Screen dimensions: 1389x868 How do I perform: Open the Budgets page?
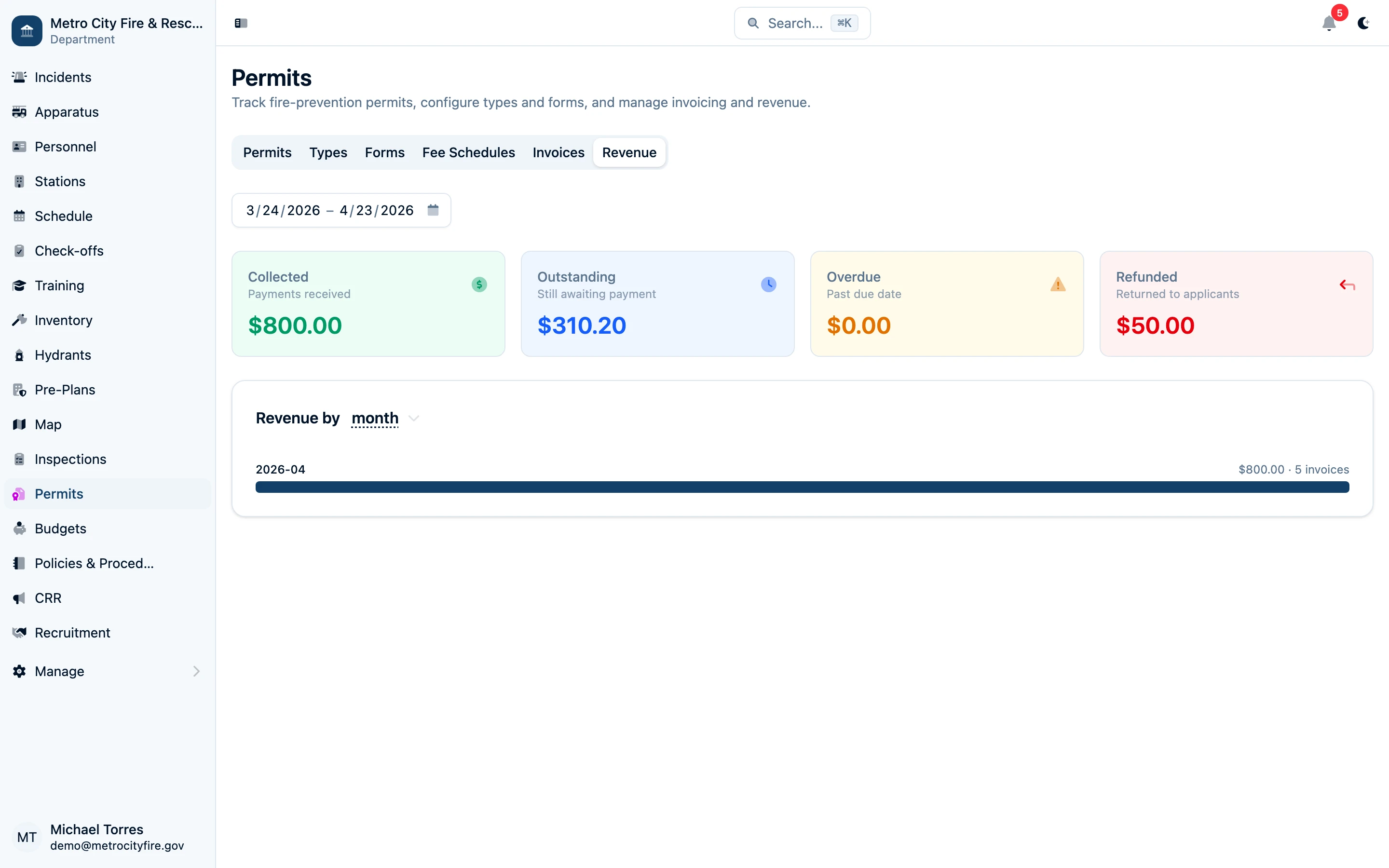coord(59,528)
